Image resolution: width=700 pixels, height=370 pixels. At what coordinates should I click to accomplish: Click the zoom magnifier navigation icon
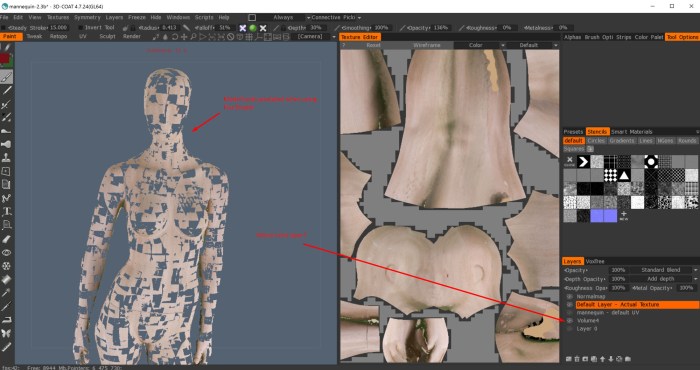click(193, 37)
